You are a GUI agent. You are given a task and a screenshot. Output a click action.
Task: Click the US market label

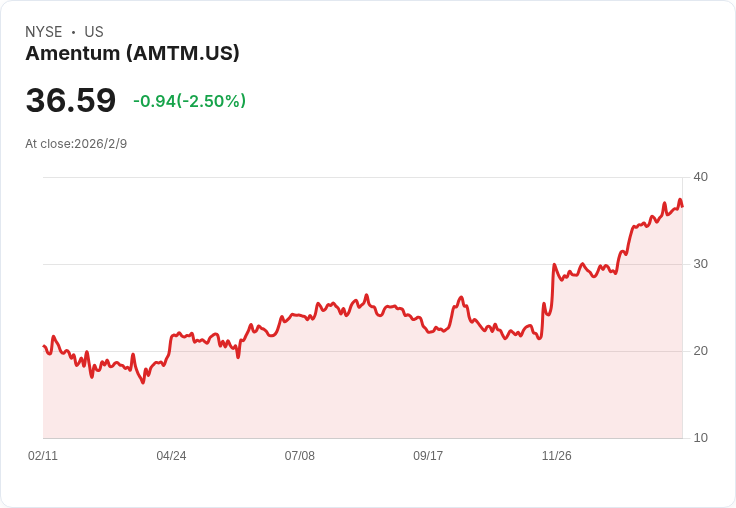coord(94,32)
